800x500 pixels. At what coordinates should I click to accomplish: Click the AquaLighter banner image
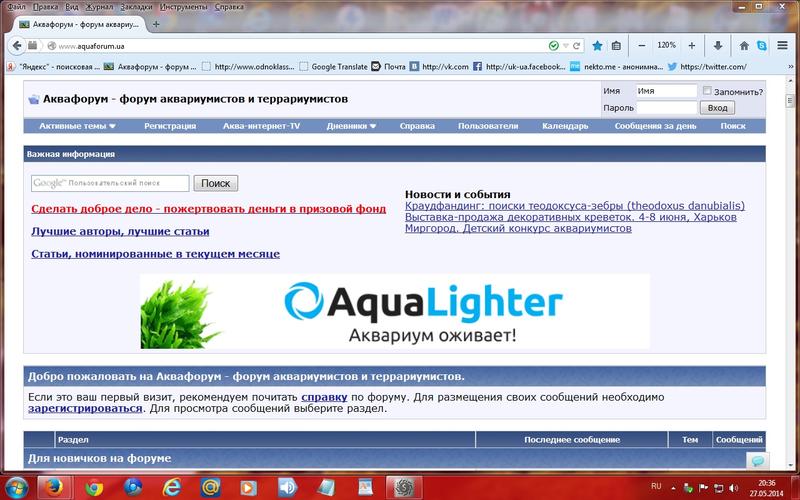[394, 311]
